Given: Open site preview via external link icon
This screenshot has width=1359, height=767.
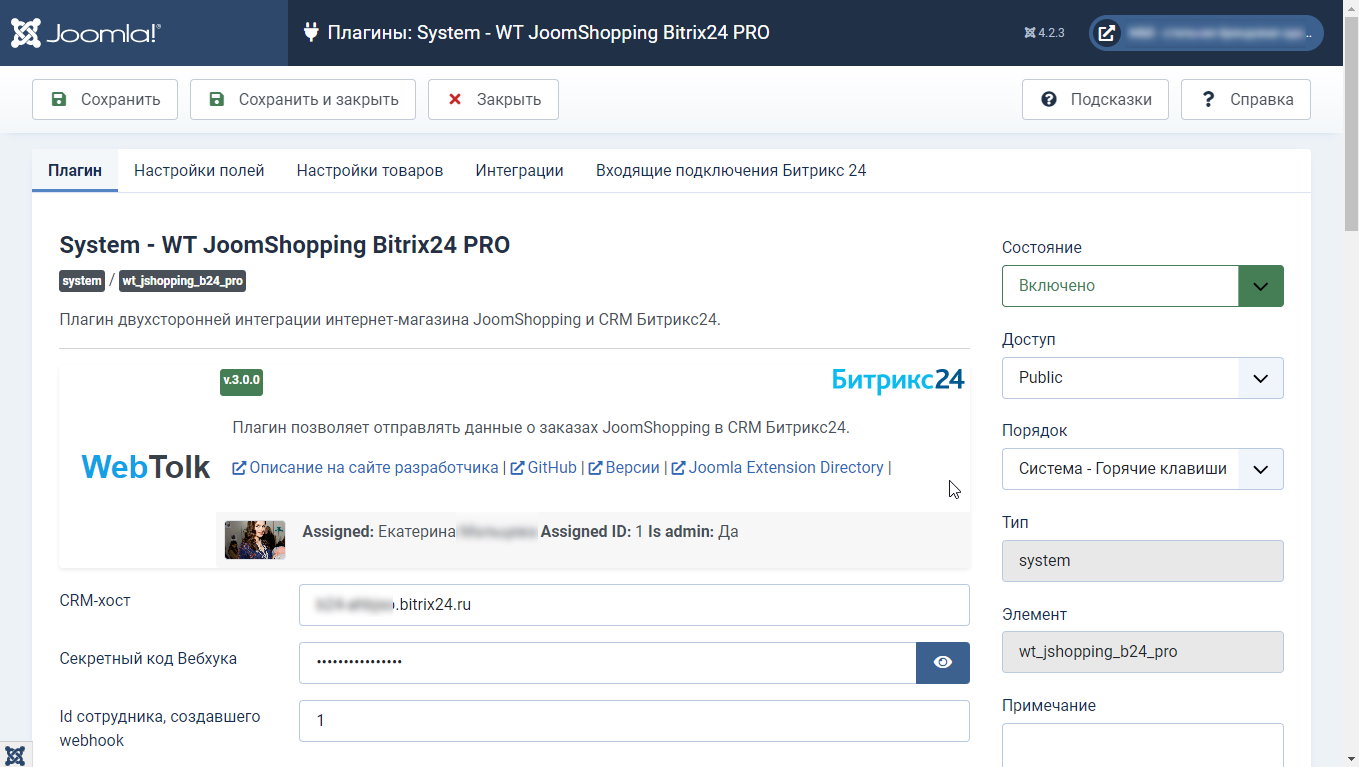Looking at the screenshot, I should pos(1107,33).
